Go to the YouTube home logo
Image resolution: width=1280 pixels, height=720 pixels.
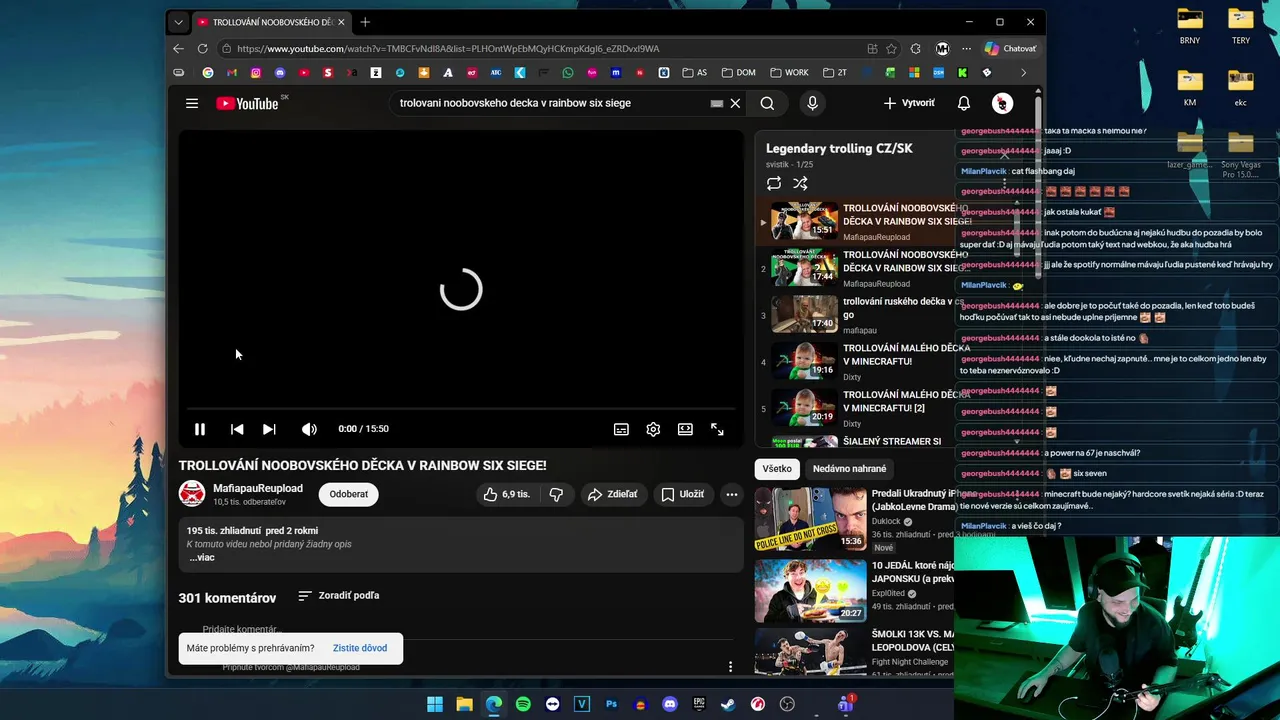coord(248,103)
